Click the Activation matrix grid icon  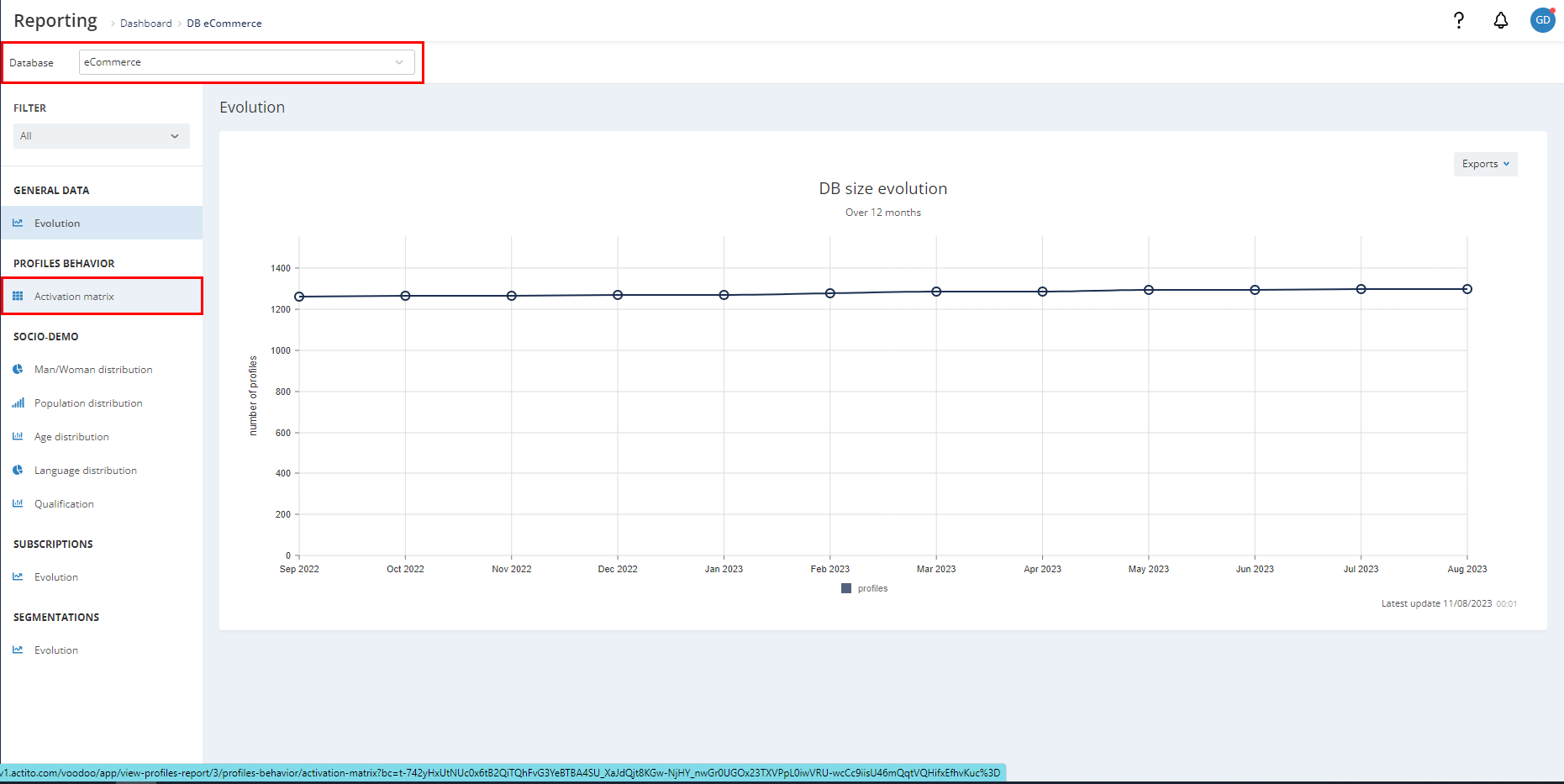(18, 296)
